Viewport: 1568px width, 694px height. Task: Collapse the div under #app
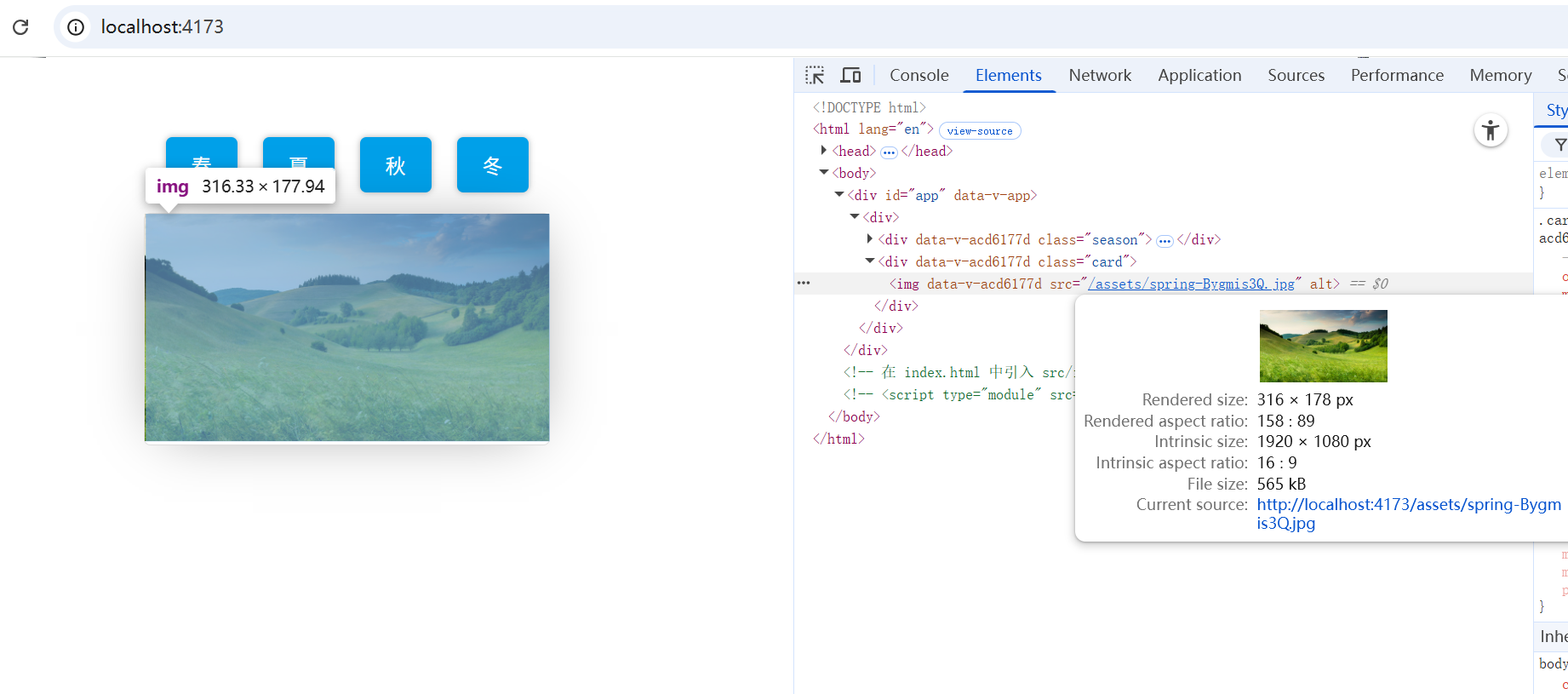click(x=854, y=217)
